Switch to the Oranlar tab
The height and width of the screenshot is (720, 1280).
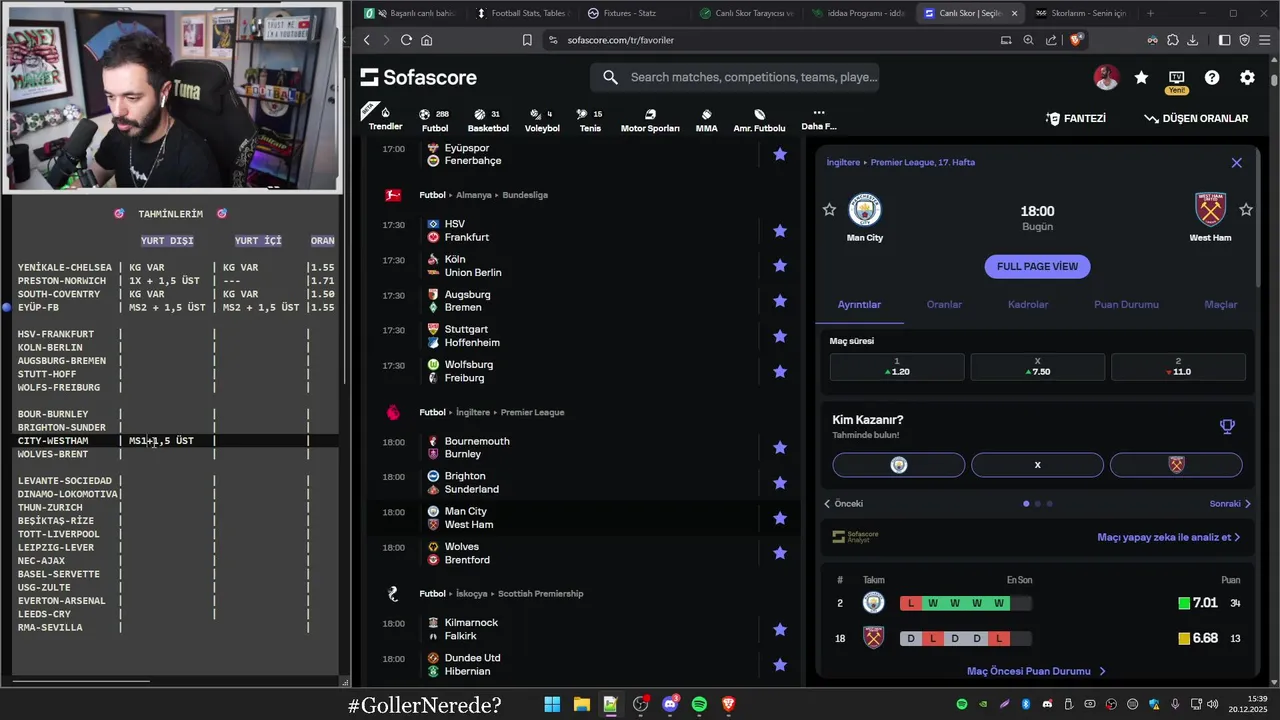coord(944,305)
